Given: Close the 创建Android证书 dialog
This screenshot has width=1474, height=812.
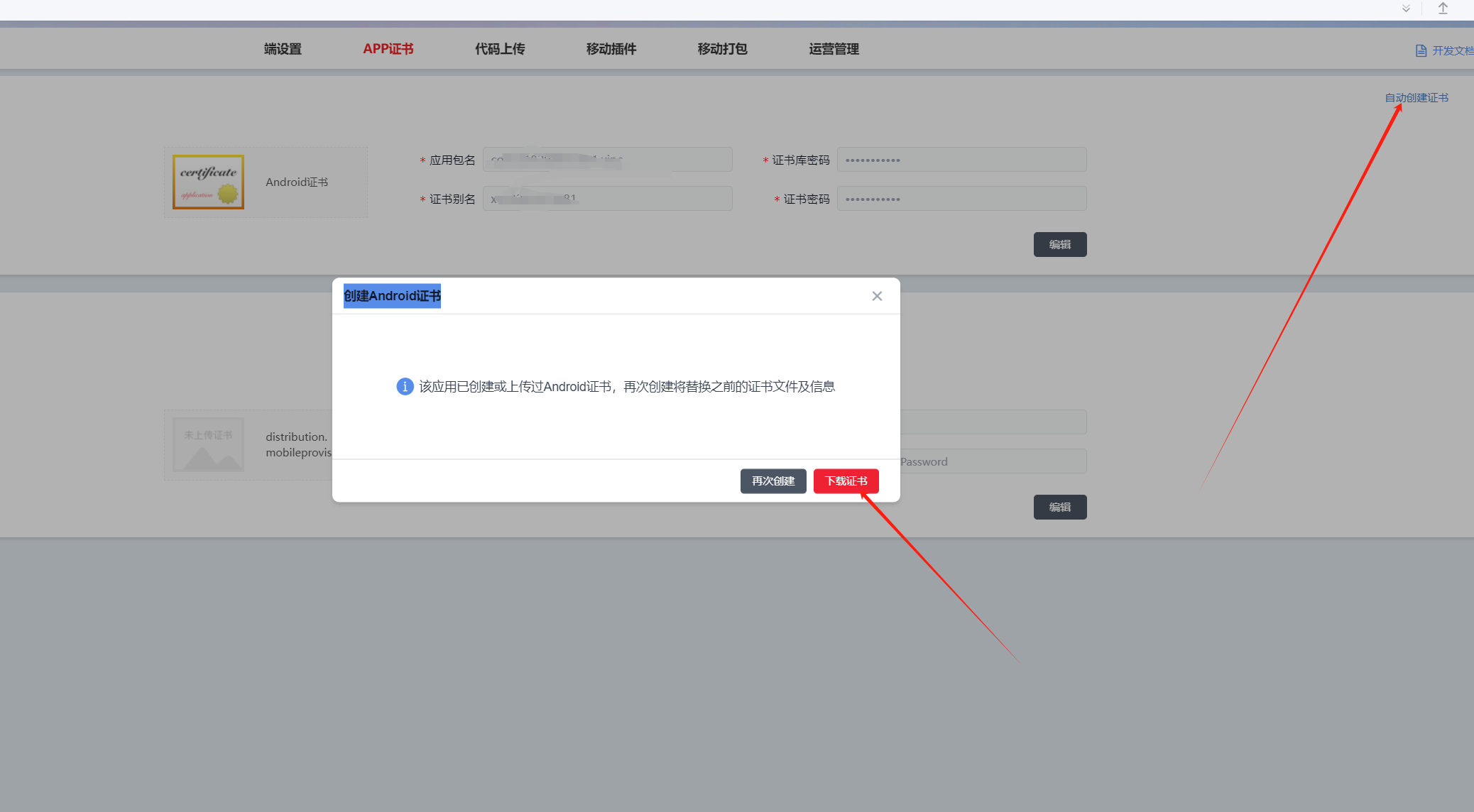Looking at the screenshot, I should pos(877,296).
